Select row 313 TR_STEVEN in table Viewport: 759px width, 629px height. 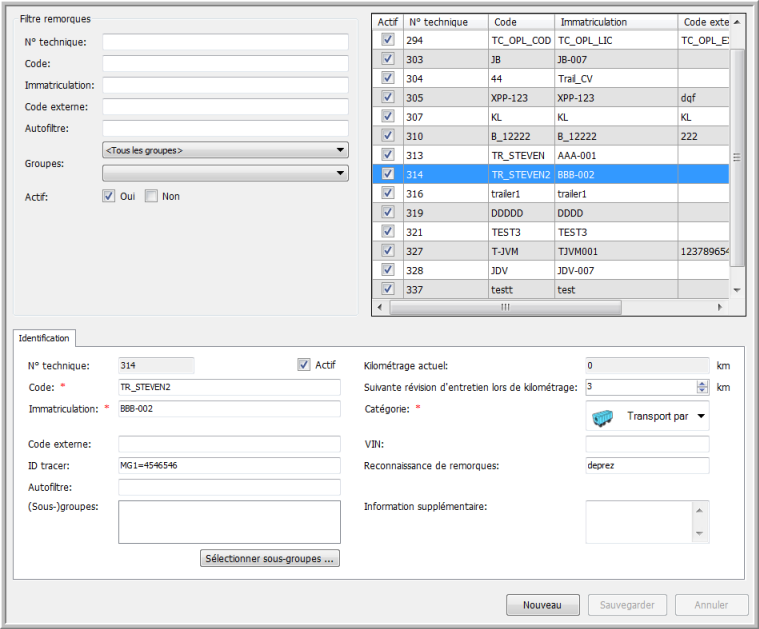point(520,155)
